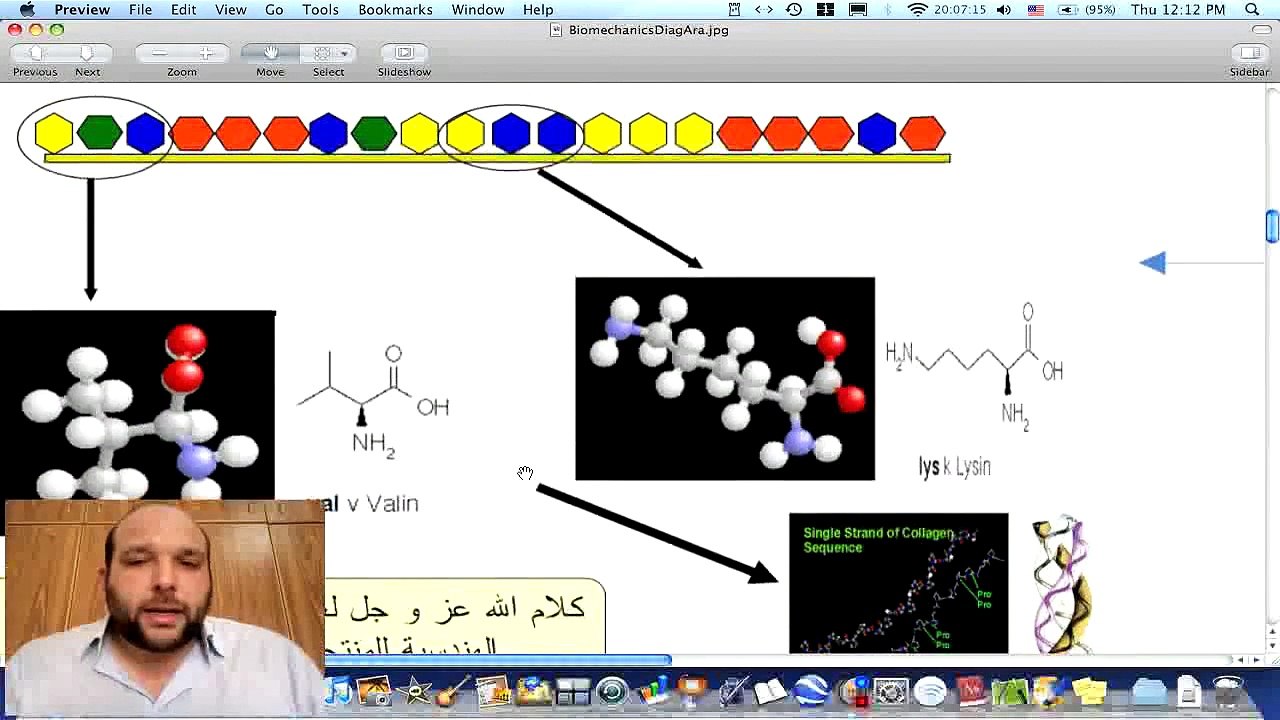Click the horizontal scrollbar thumb
The image size is (1280, 720).
(x=497, y=660)
